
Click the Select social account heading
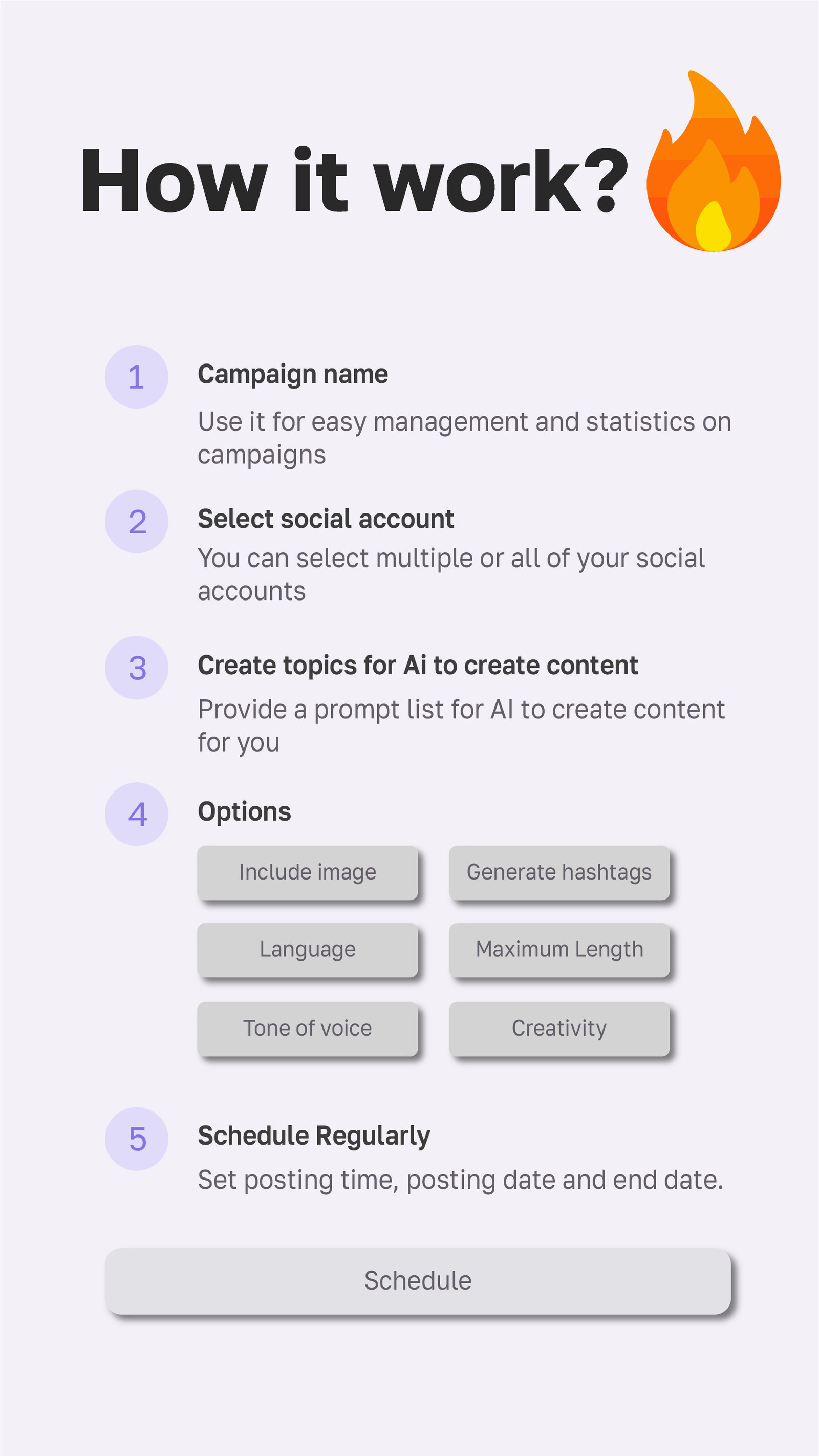(326, 520)
